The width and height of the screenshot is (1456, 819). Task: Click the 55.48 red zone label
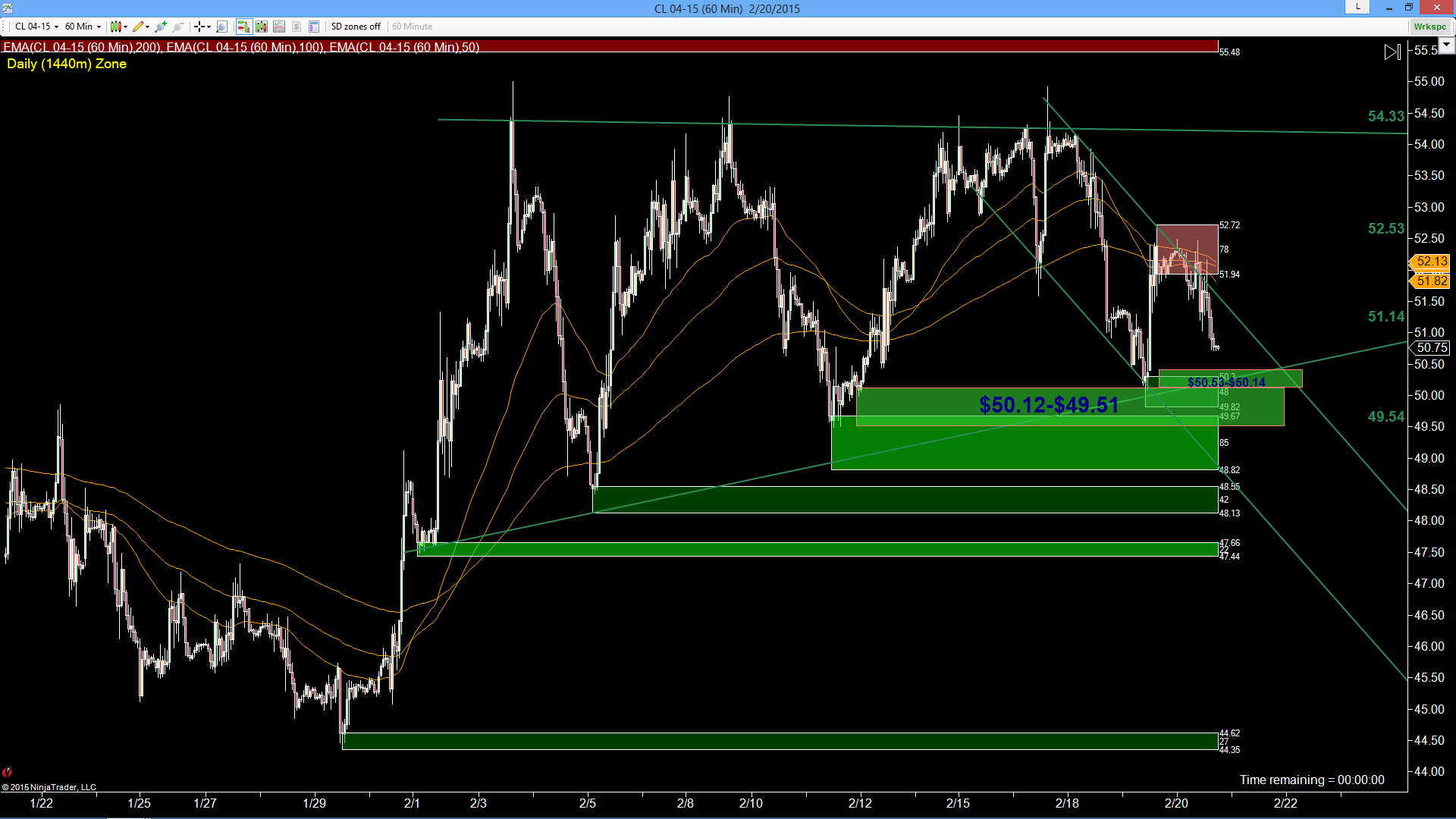coord(1229,52)
